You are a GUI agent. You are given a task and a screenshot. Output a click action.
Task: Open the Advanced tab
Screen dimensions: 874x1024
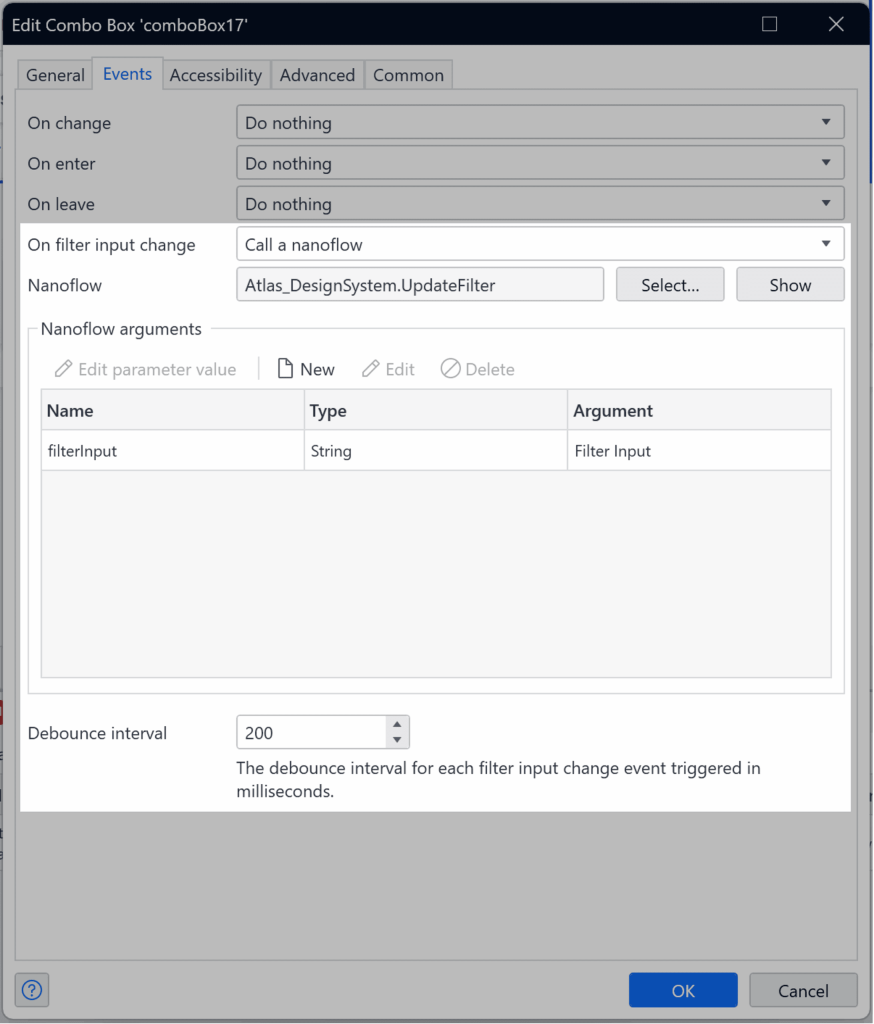(x=317, y=75)
